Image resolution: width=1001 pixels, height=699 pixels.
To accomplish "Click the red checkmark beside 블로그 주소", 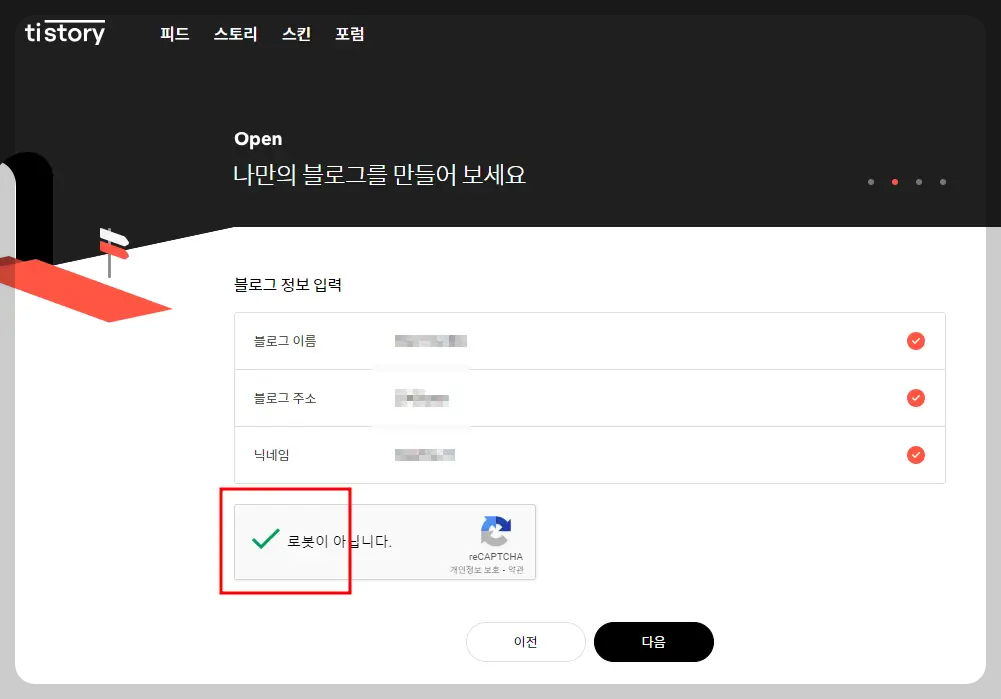I will 915,398.
